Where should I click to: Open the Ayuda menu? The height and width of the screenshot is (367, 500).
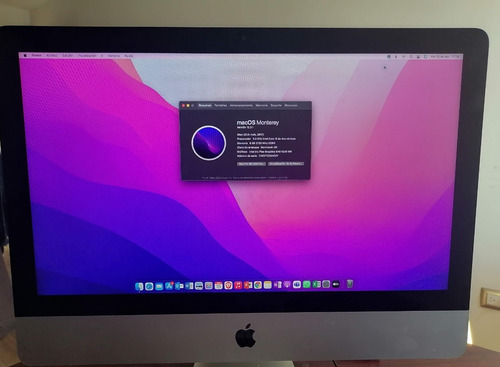(x=129, y=56)
